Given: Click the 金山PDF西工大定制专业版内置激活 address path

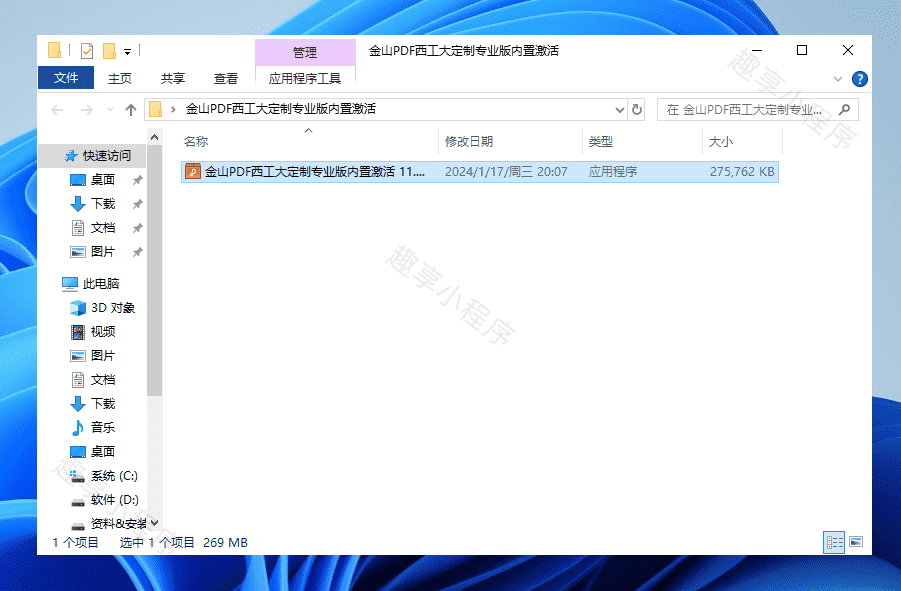Looking at the screenshot, I should click(x=281, y=109).
